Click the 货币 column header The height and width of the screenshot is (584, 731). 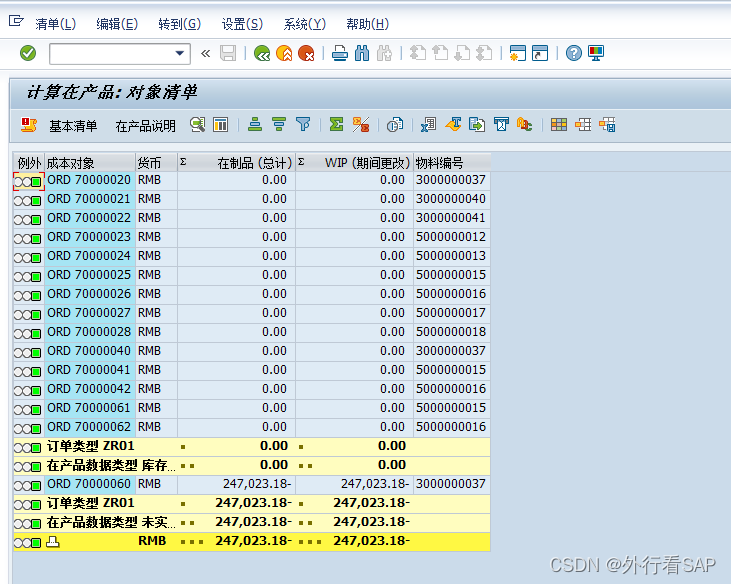156,163
